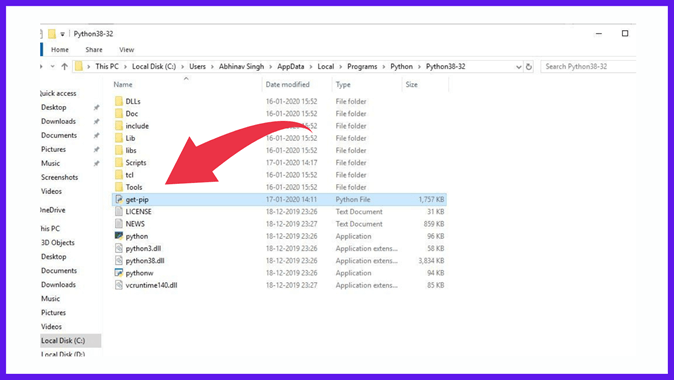674x380 pixels.
Task: Sort by Size column header
Action: 411,85
